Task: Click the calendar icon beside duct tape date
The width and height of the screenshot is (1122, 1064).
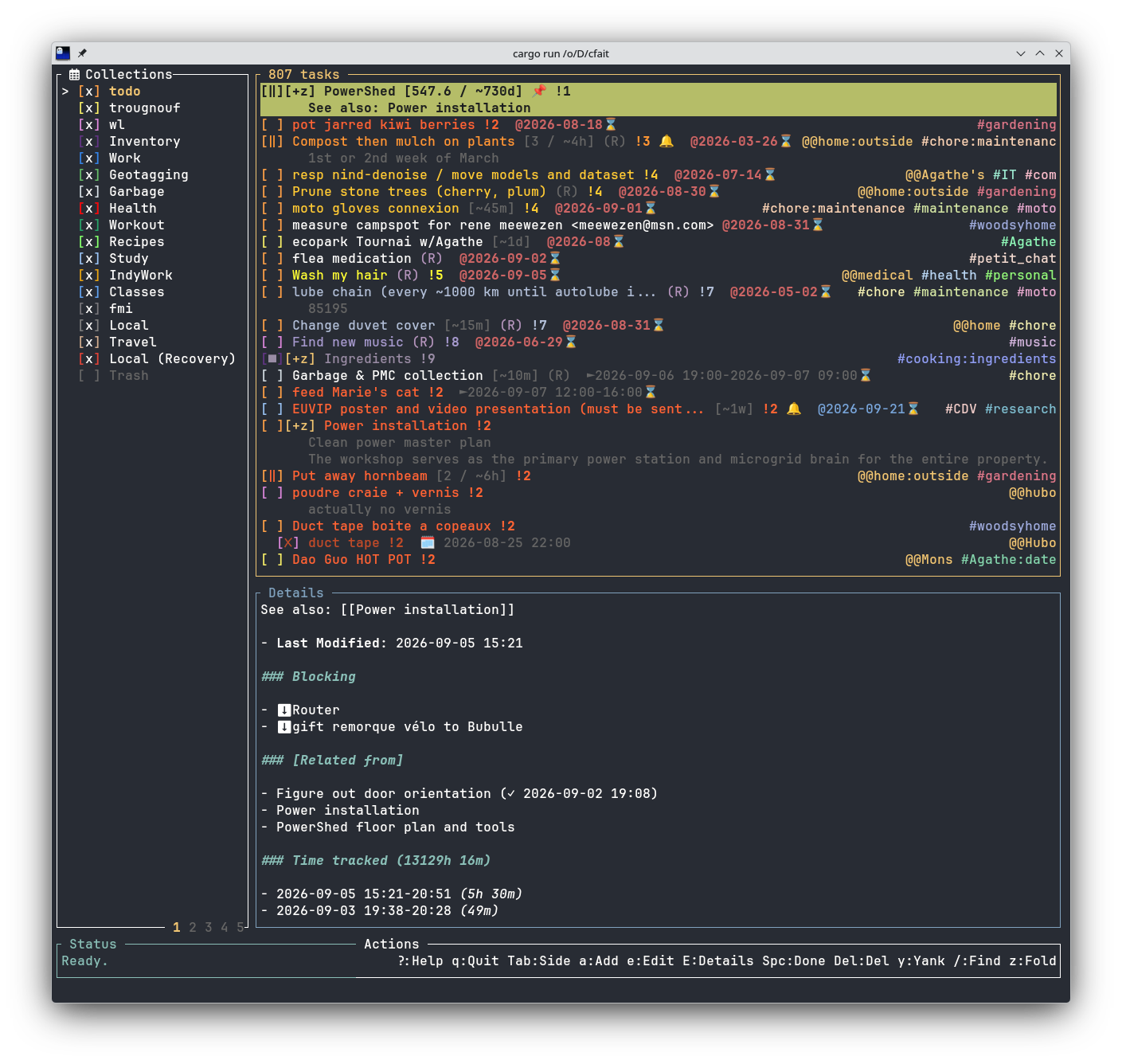Action: pyautogui.click(x=428, y=542)
